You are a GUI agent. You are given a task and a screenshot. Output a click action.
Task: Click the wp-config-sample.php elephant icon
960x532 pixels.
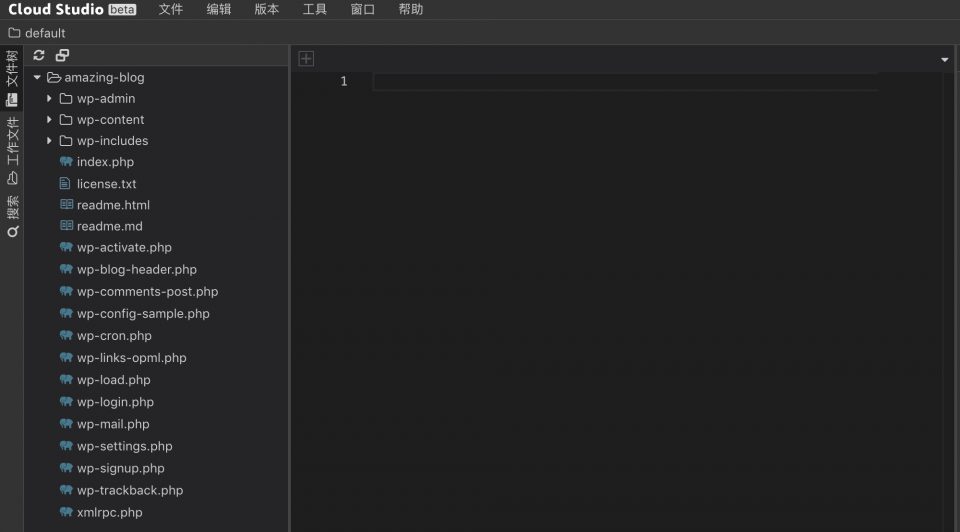click(x=66, y=313)
